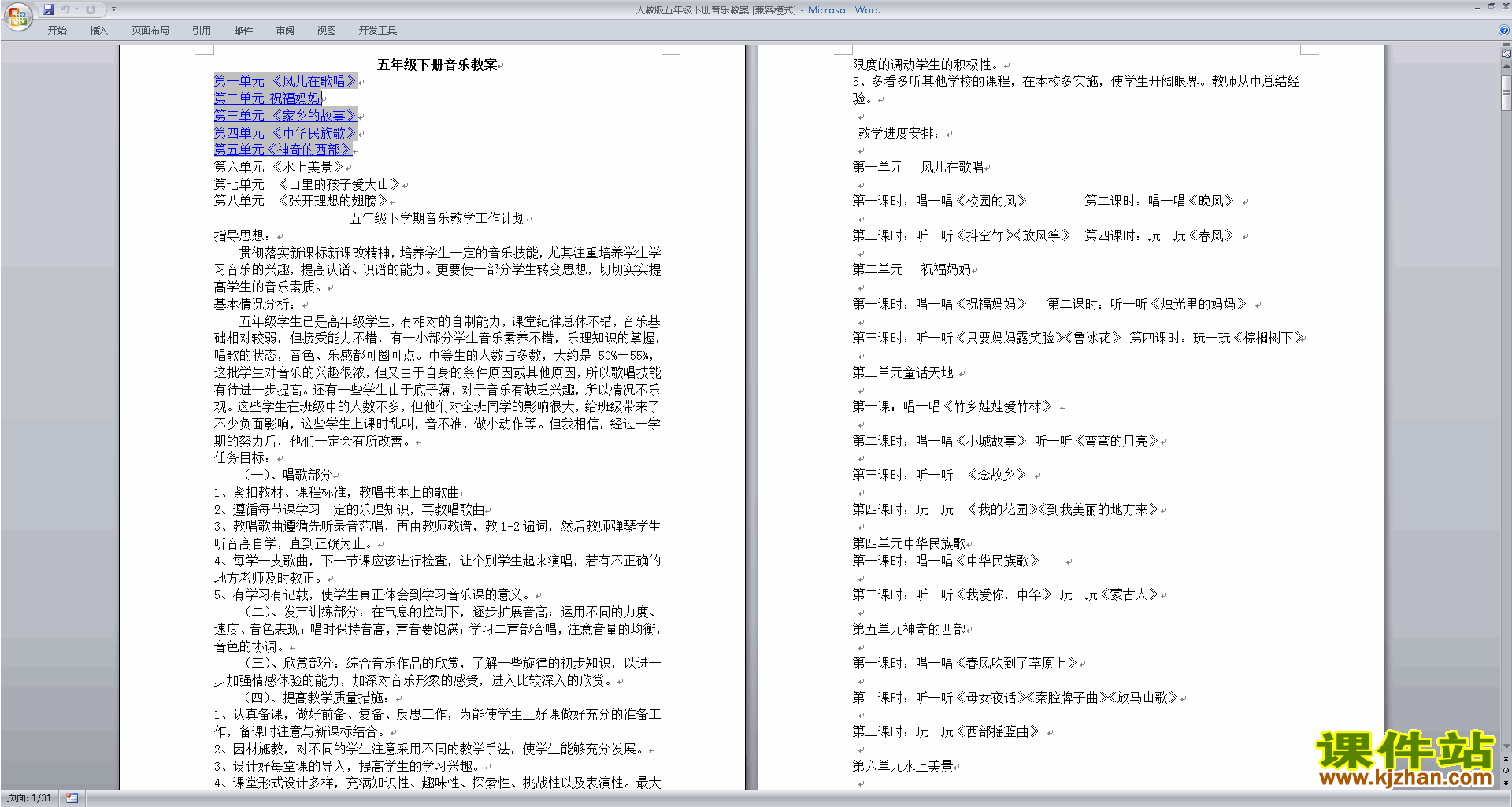
Task: Click the 指导思想: heading
Action: 242,235
